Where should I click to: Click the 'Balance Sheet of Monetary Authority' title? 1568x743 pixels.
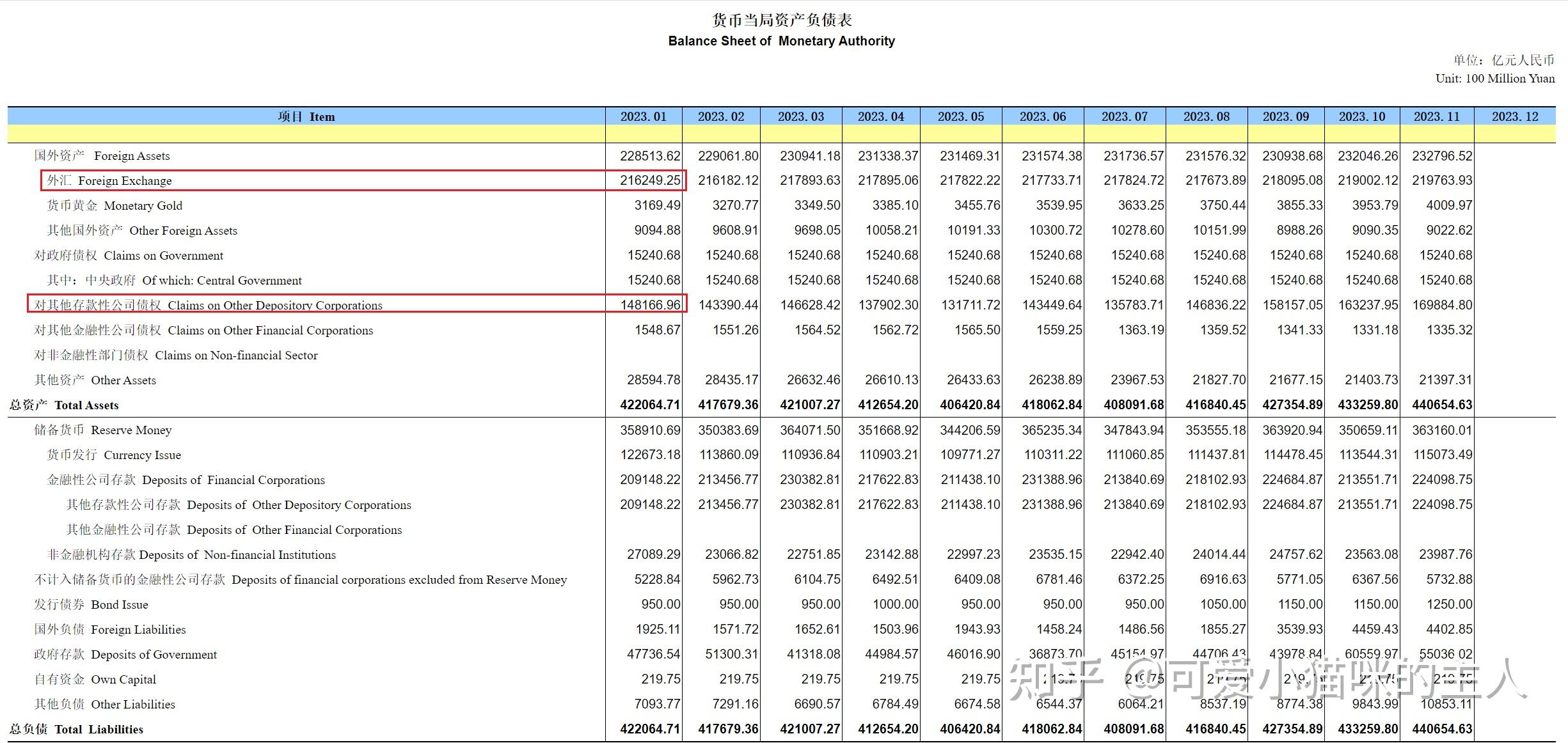point(781,41)
